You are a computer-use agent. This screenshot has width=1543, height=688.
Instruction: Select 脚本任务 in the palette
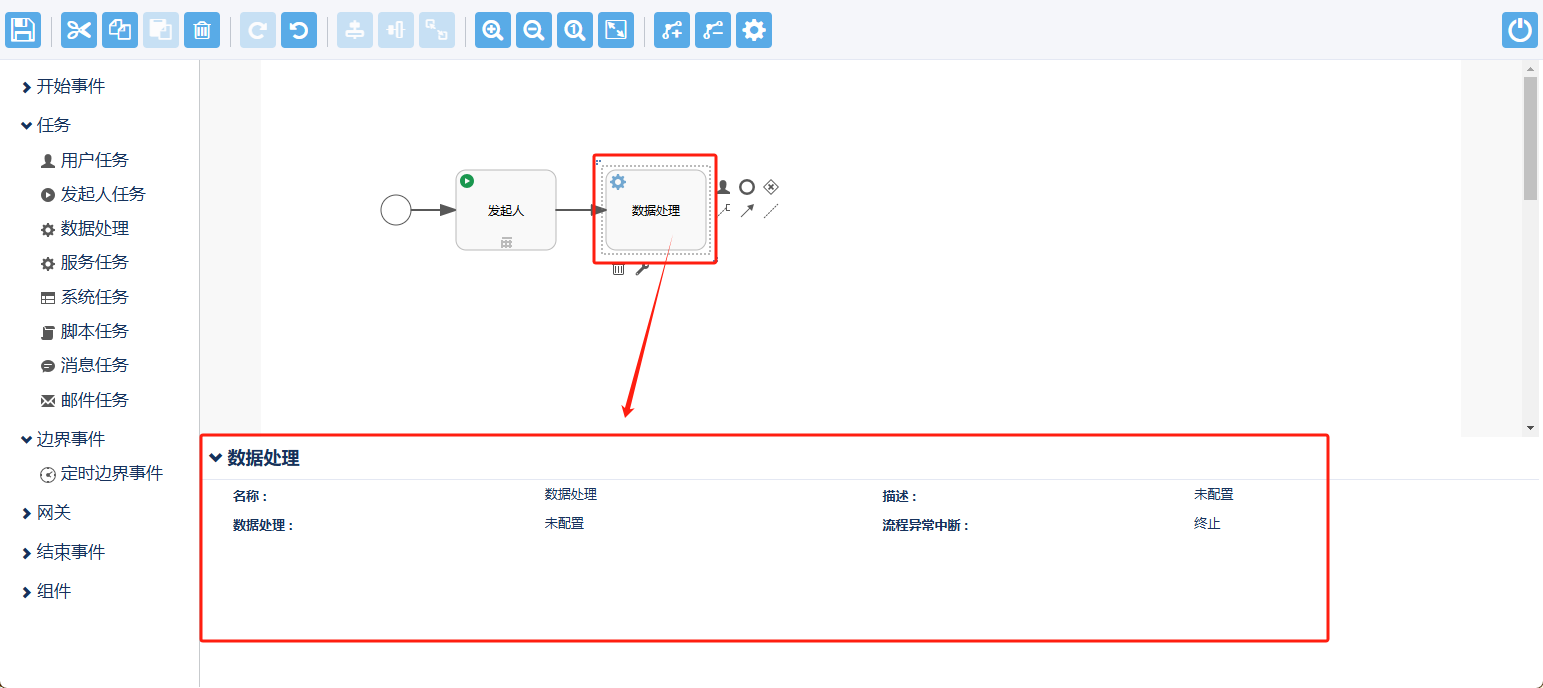click(94, 331)
